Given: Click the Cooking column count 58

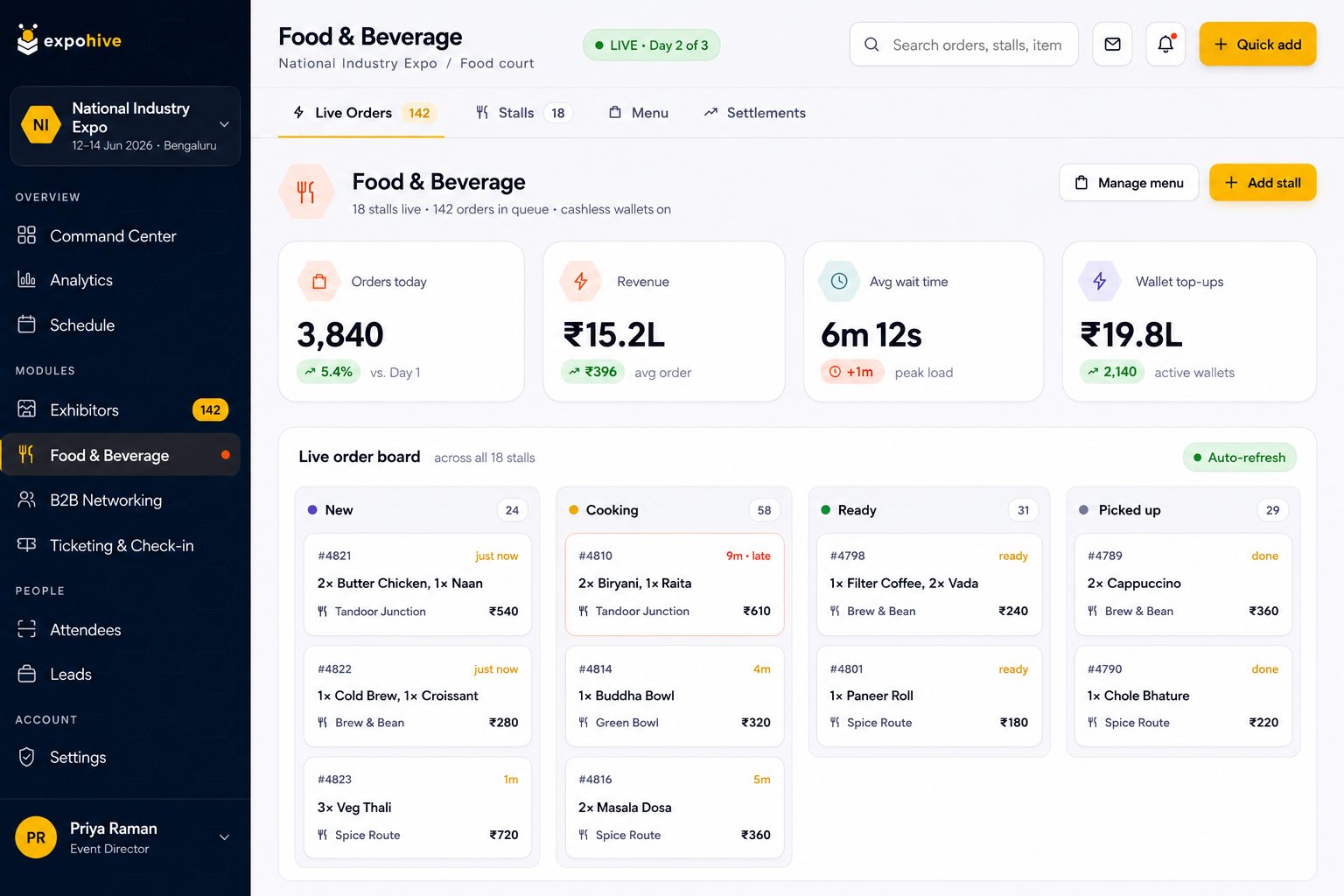Looking at the screenshot, I should [764, 510].
